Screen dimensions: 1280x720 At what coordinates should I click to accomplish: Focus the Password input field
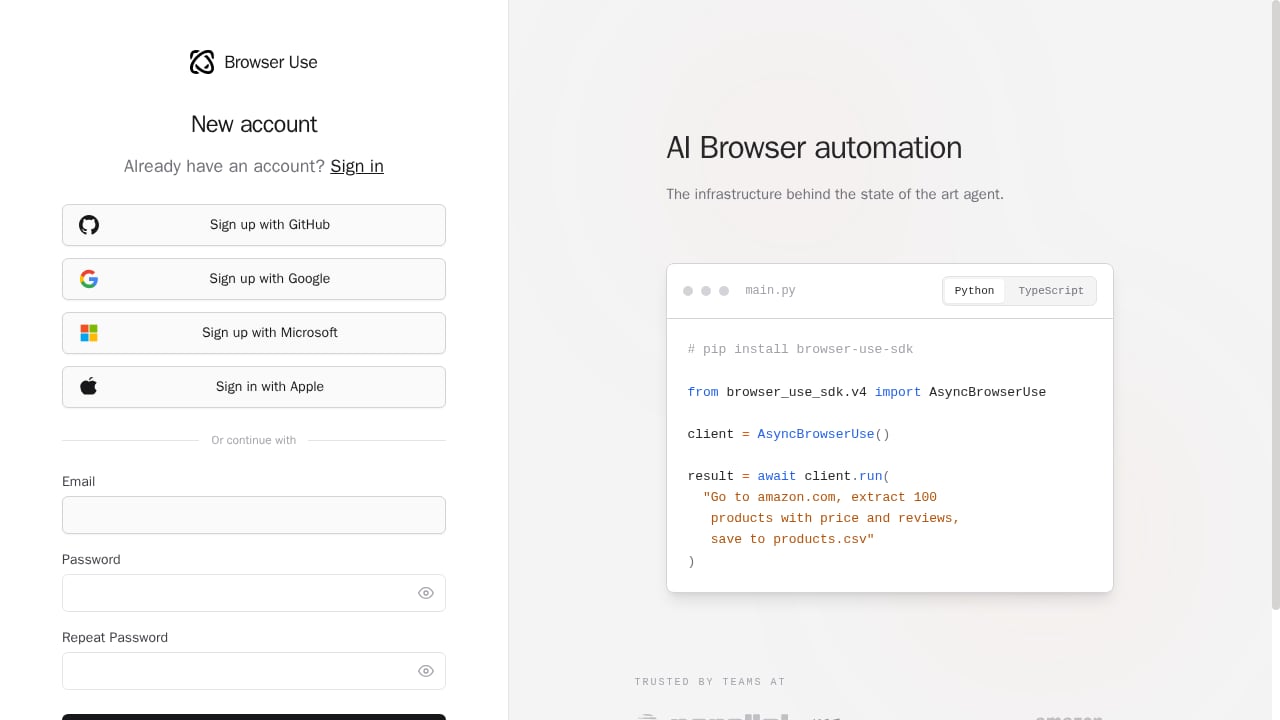[254, 593]
